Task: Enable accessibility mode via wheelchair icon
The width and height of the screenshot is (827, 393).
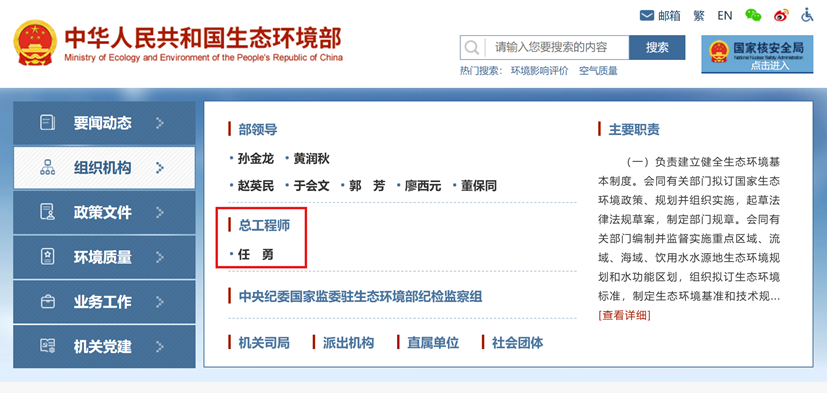Action: click(x=807, y=15)
